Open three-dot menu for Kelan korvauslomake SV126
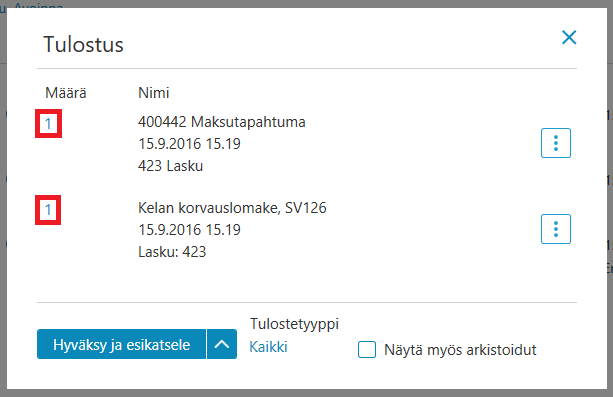 point(556,229)
